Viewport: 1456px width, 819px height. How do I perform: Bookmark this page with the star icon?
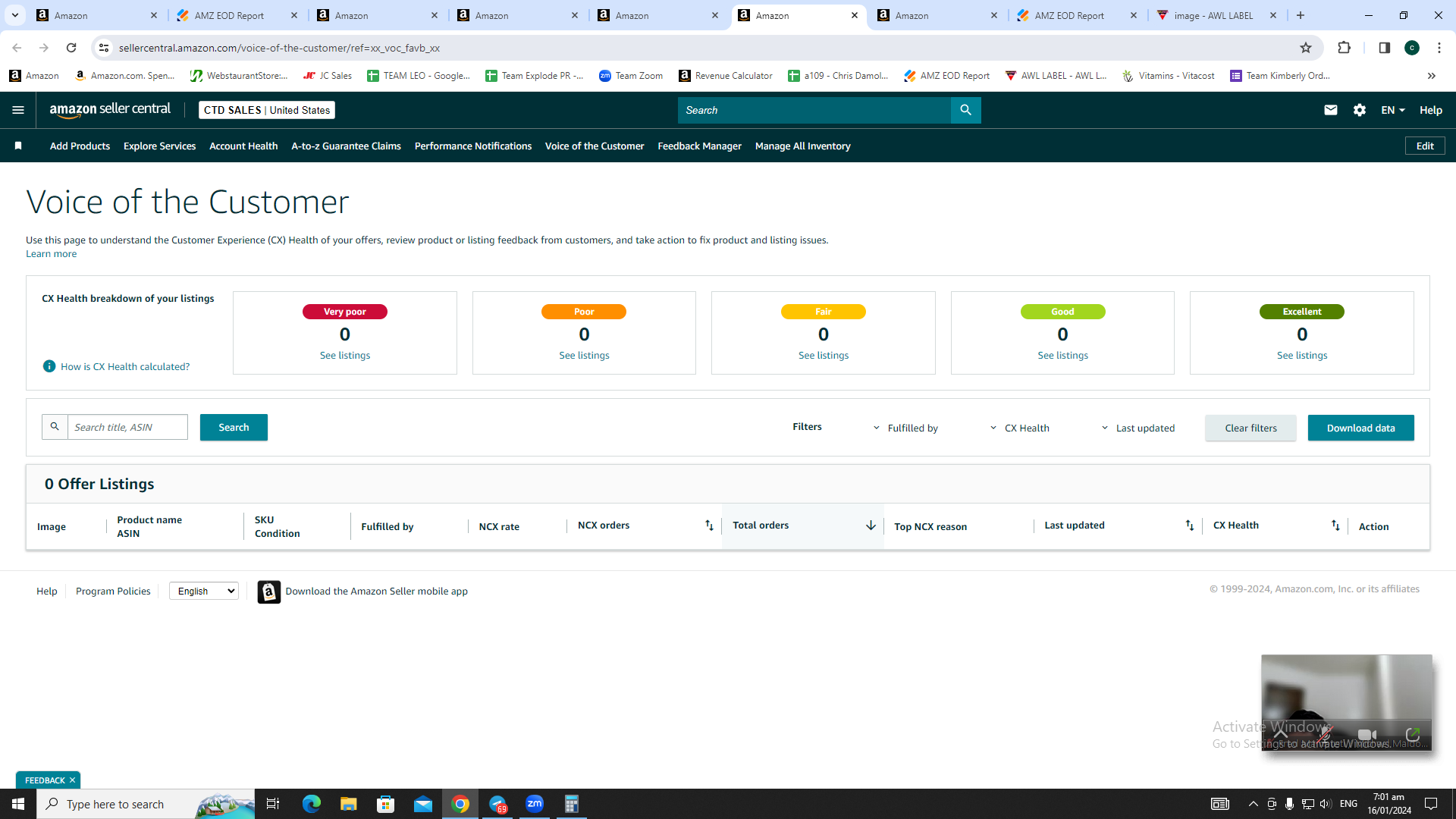[x=1306, y=48]
